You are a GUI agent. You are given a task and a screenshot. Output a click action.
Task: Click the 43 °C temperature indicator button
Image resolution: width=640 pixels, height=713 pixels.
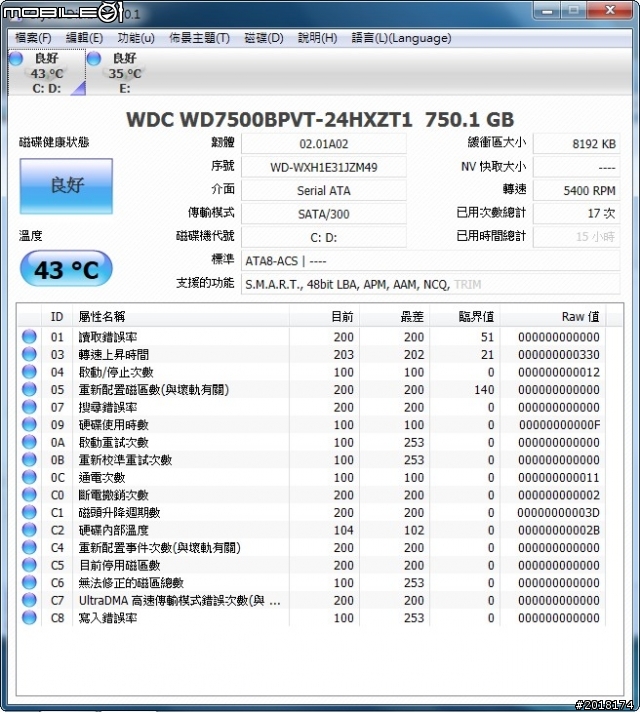coord(66,269)
